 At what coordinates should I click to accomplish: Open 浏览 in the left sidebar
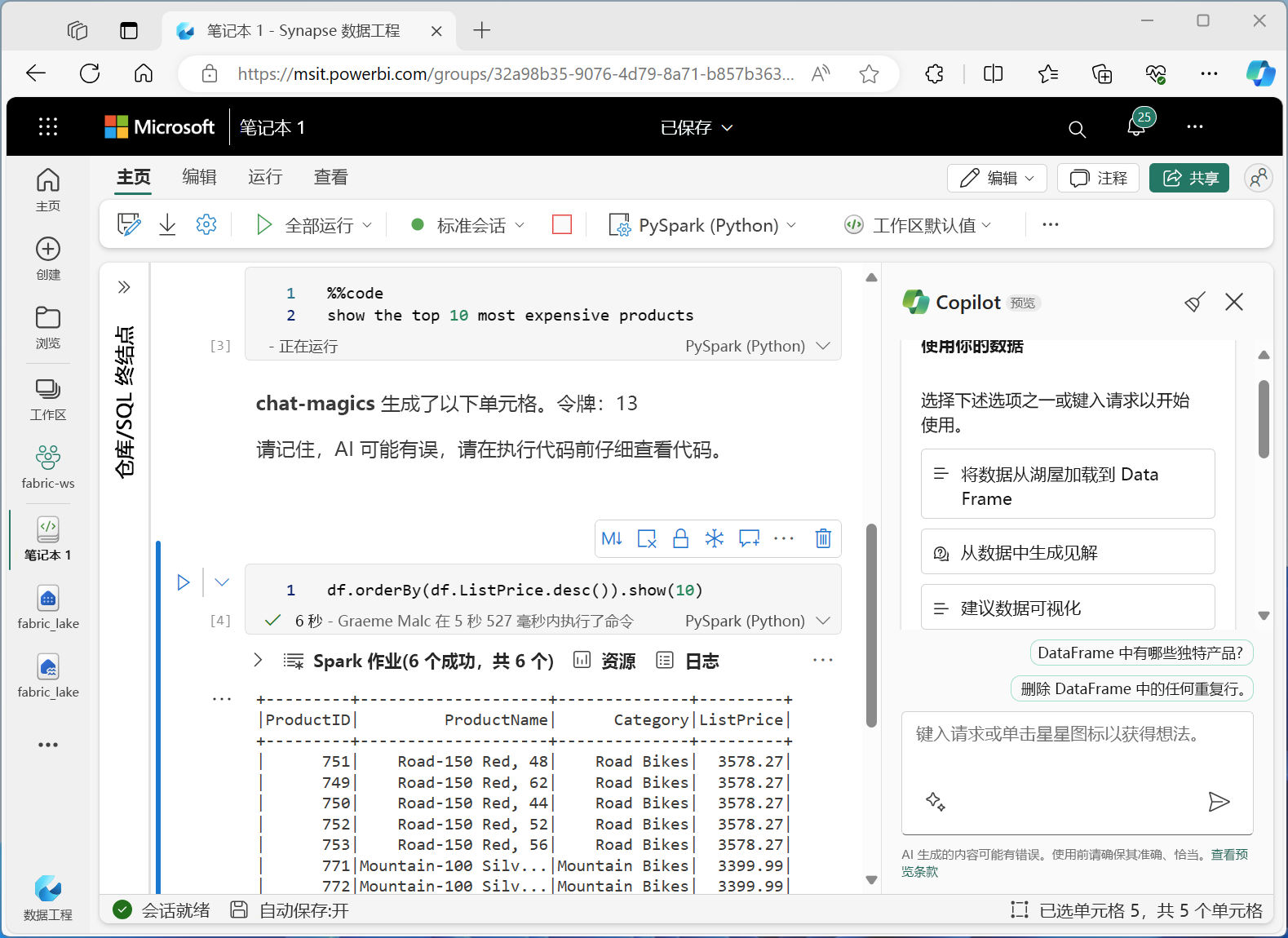(x=48, y=327)
